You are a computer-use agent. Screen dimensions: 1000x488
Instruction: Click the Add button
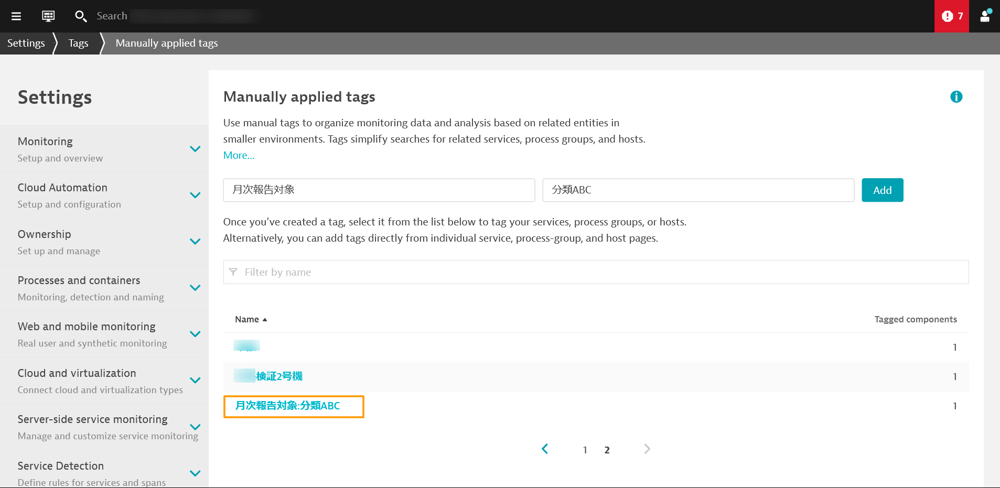click(x=882, y=190)
